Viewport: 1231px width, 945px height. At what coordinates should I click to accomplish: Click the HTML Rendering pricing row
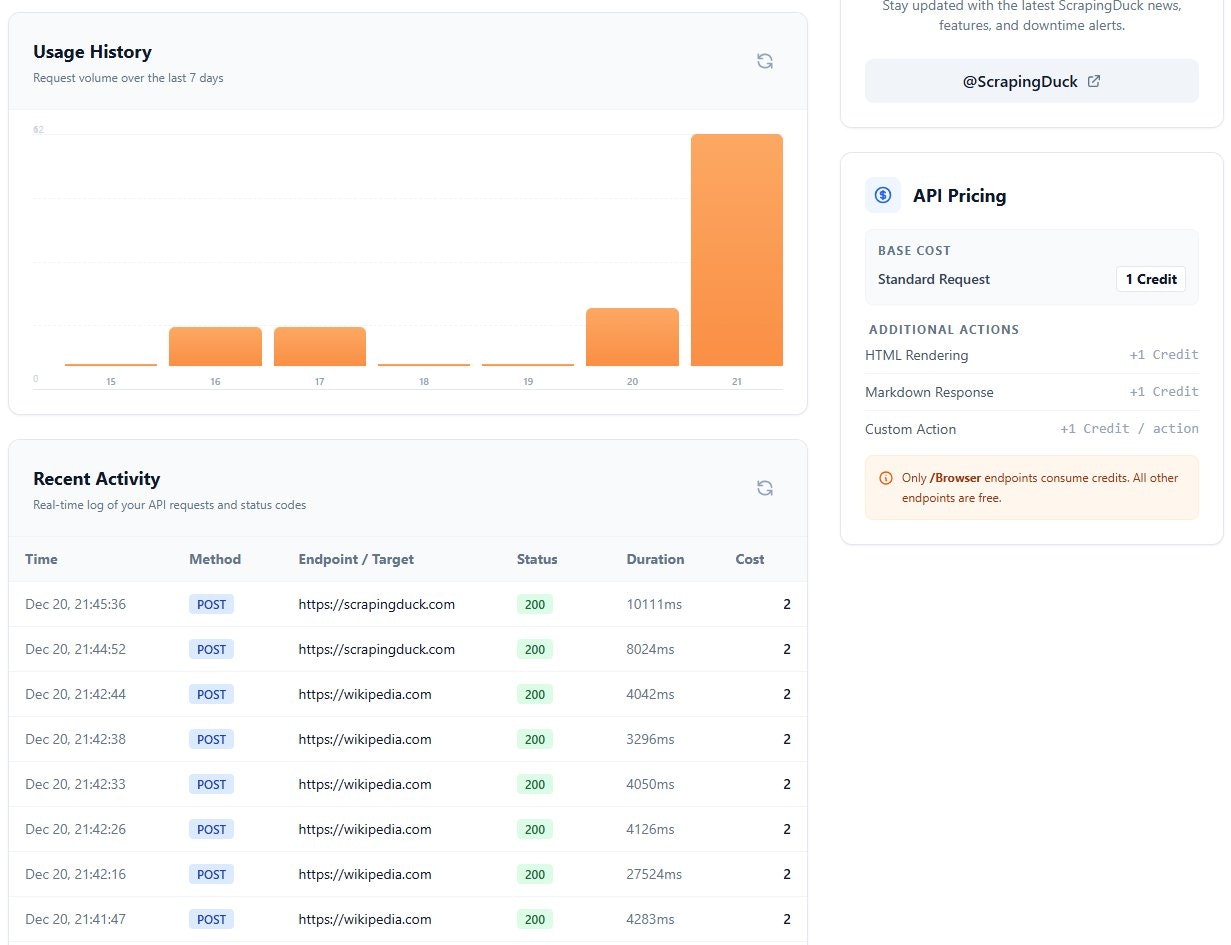point(1032,355)
